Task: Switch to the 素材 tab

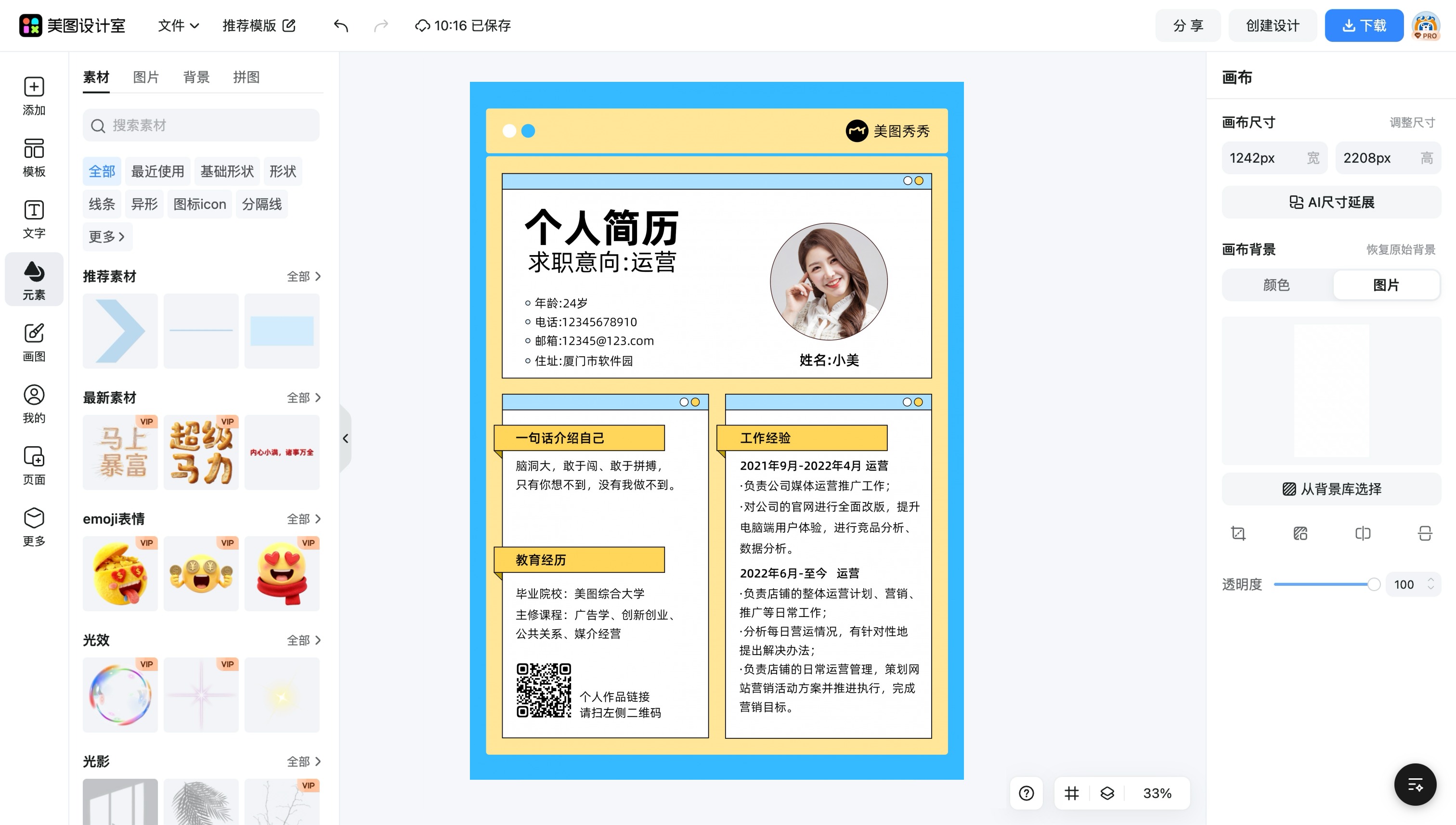Action: click(x=96, y=77)
